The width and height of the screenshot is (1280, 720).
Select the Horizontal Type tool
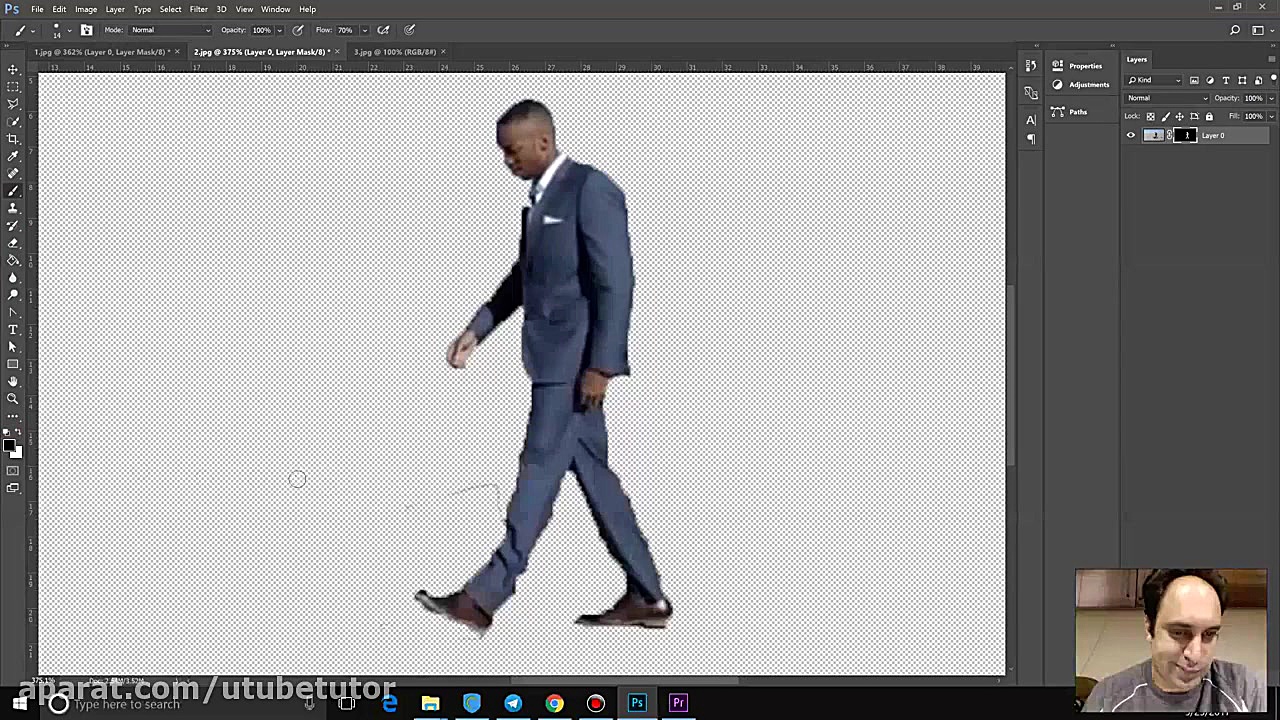[x=13, y=327]
